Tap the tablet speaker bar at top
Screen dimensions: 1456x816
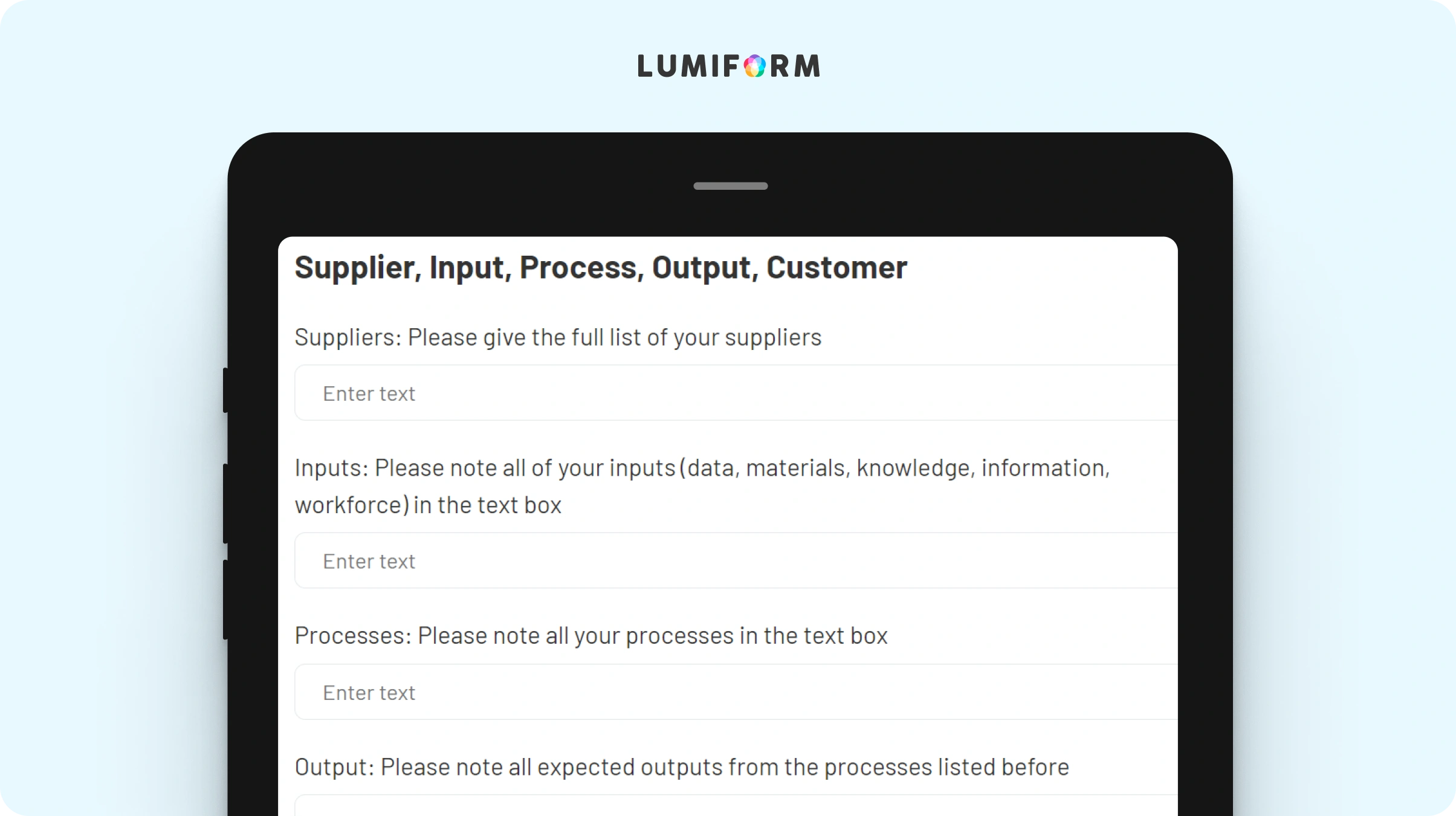(730, 186)
